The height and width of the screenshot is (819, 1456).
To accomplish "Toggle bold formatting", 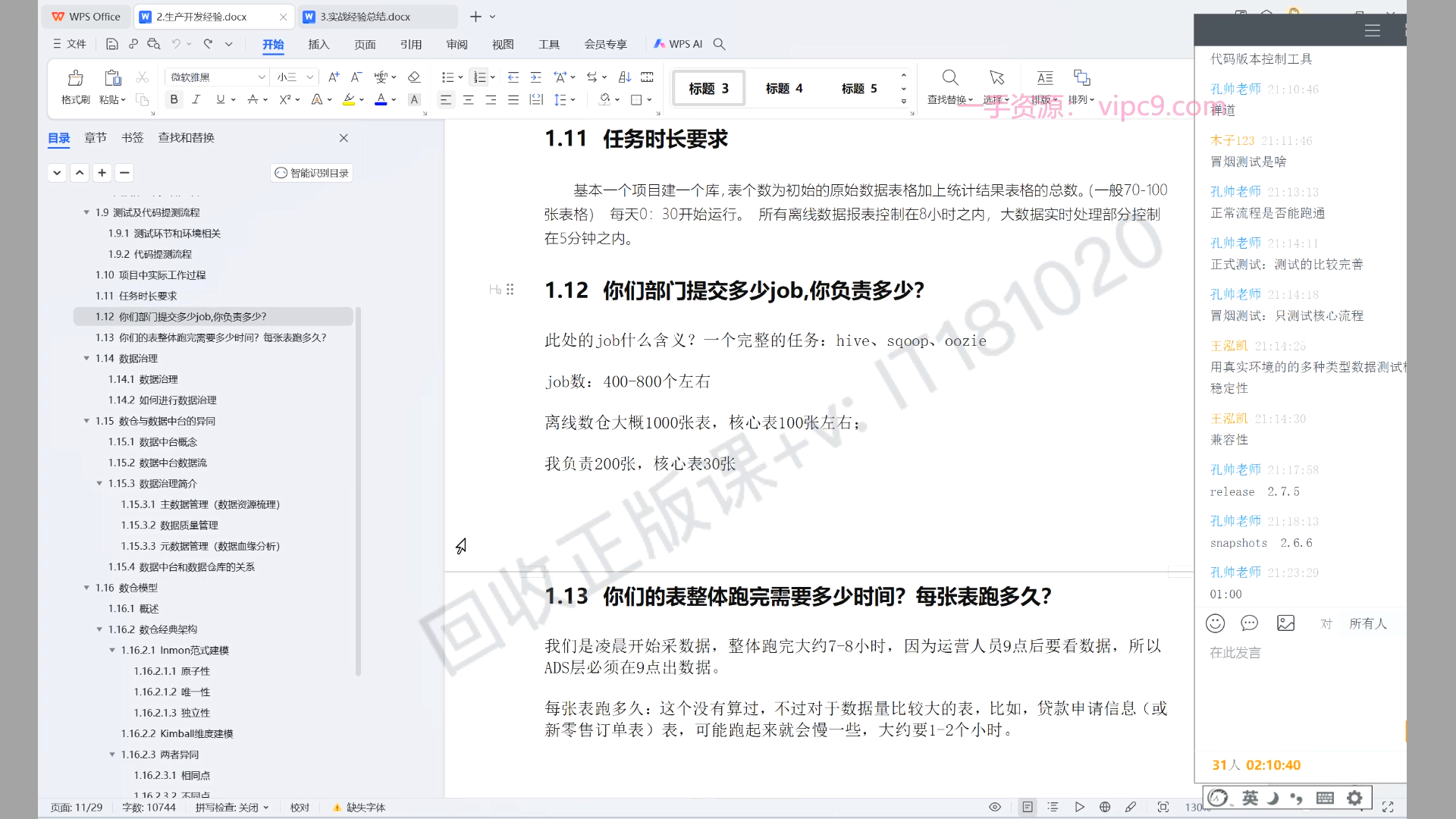I will point(174,100).
